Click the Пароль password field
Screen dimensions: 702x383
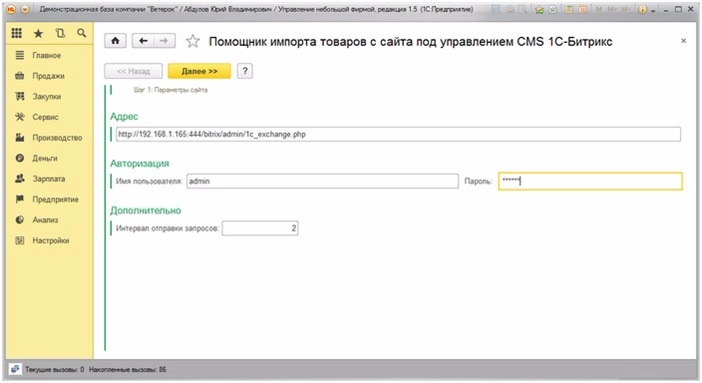click(x=591, y=181)
